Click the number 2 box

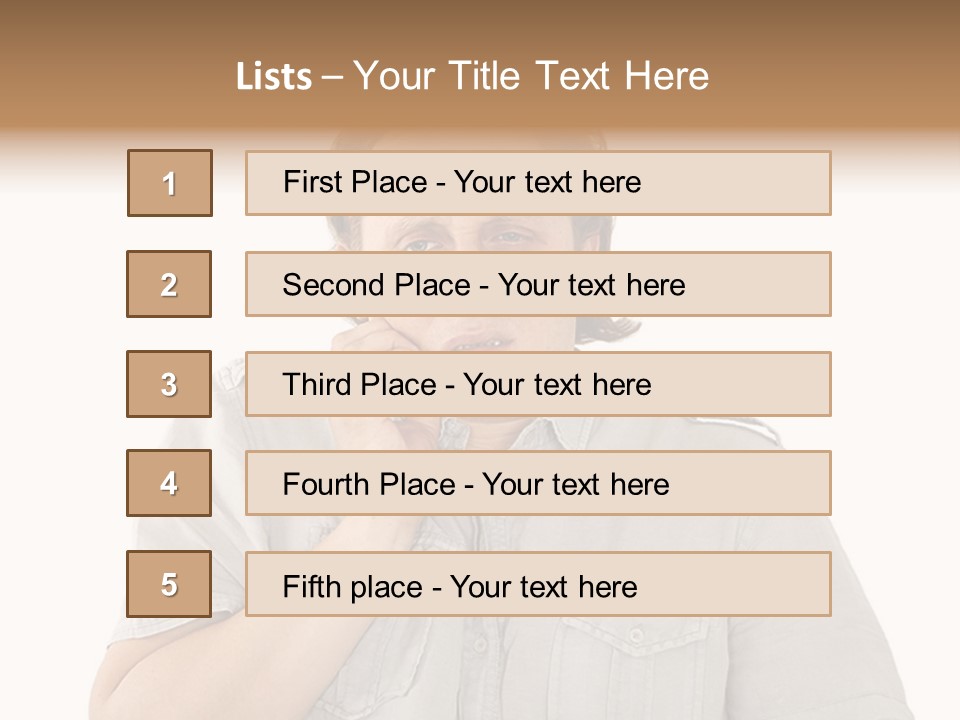(x=169, y=284)
